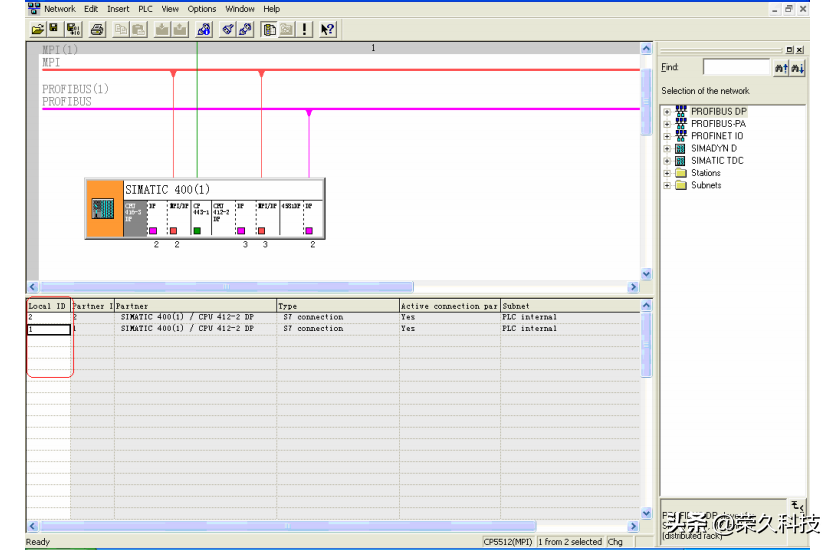Click the Local ID column header
The height and width of the screenshot is (550, 836).
tap(47, 306)
